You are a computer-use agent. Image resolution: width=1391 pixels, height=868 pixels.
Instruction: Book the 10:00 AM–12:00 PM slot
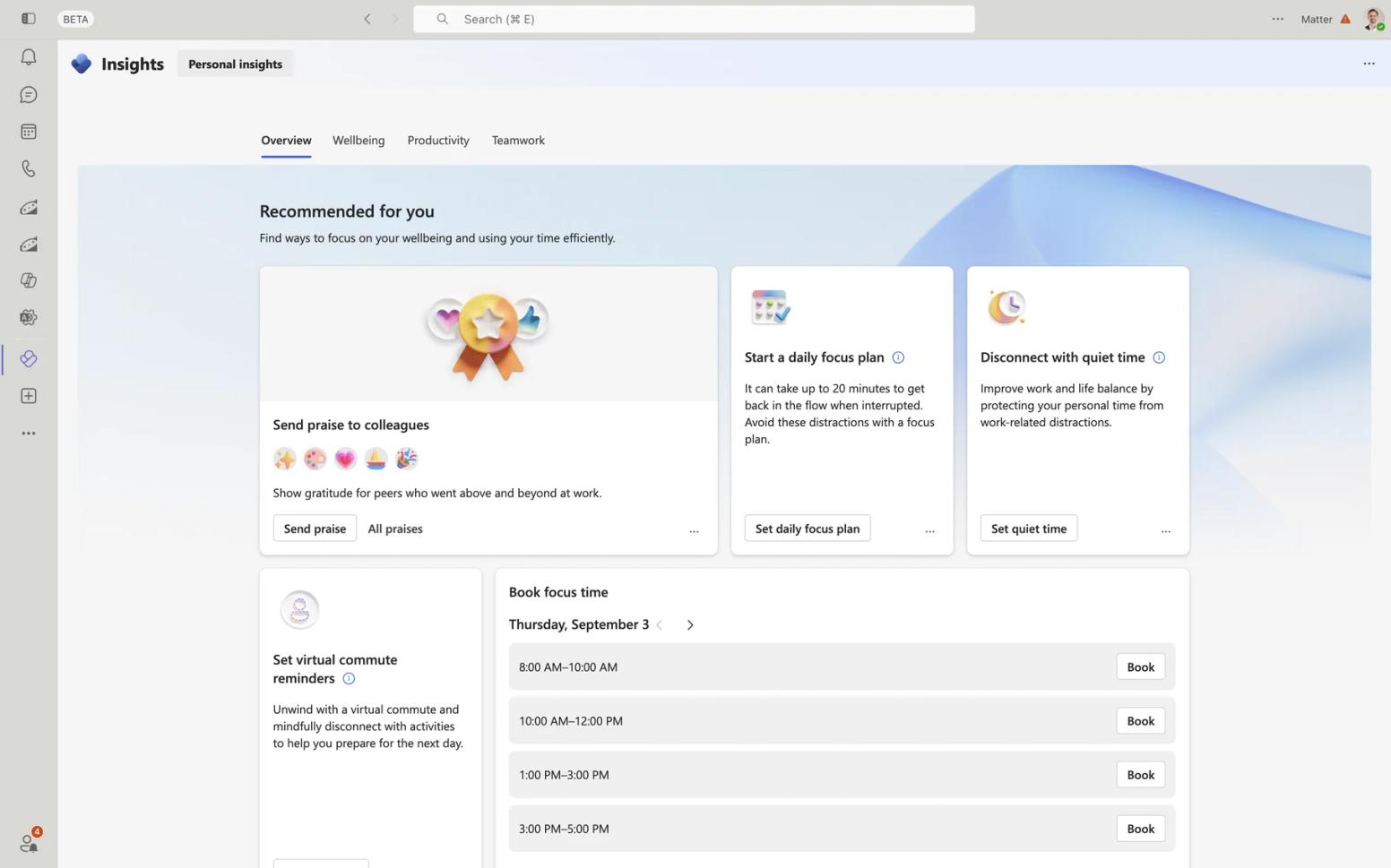coord(1140,721)
